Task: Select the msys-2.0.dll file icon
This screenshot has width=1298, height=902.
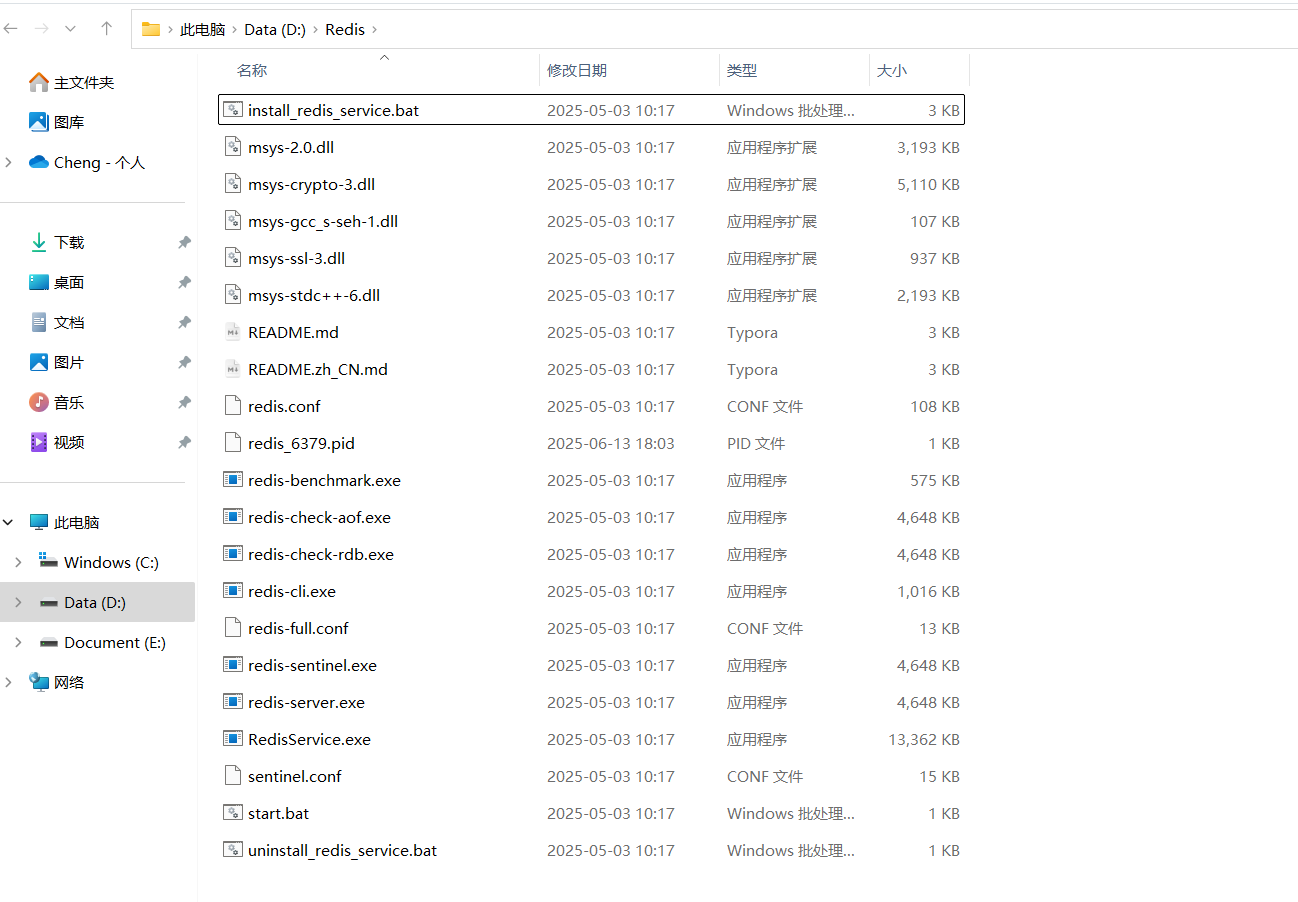Action: (x=232, y=147)
